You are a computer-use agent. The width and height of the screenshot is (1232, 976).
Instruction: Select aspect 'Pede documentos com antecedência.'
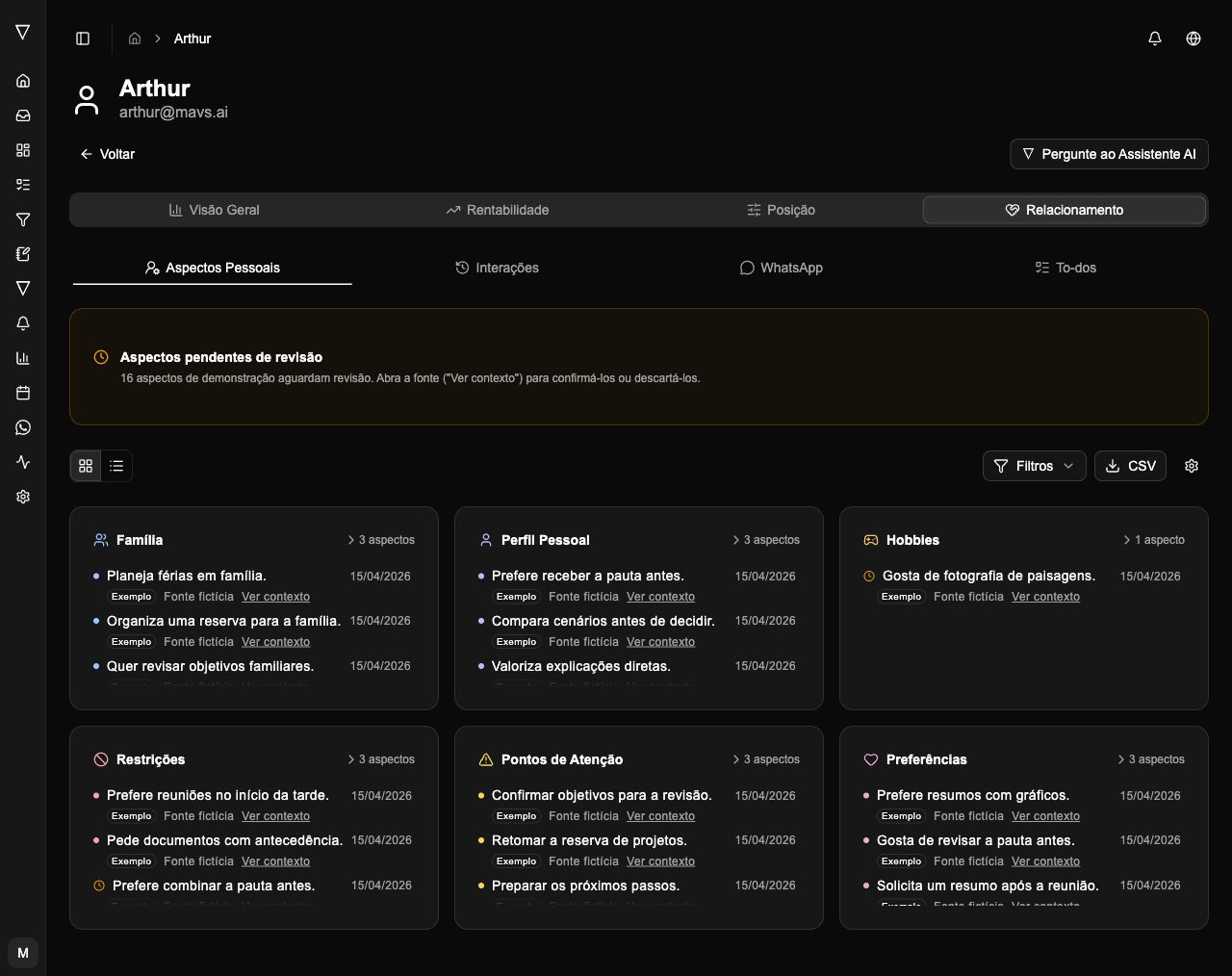point(224,840)
